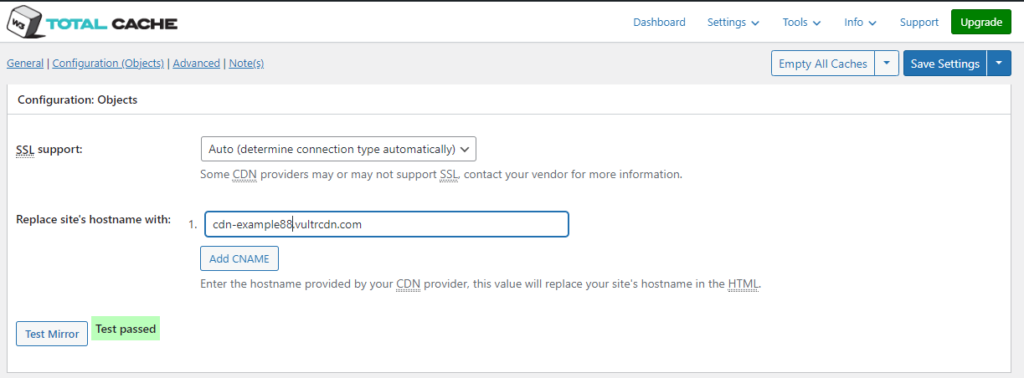
Task: Jump to the General section link
Action: [25, 63]
